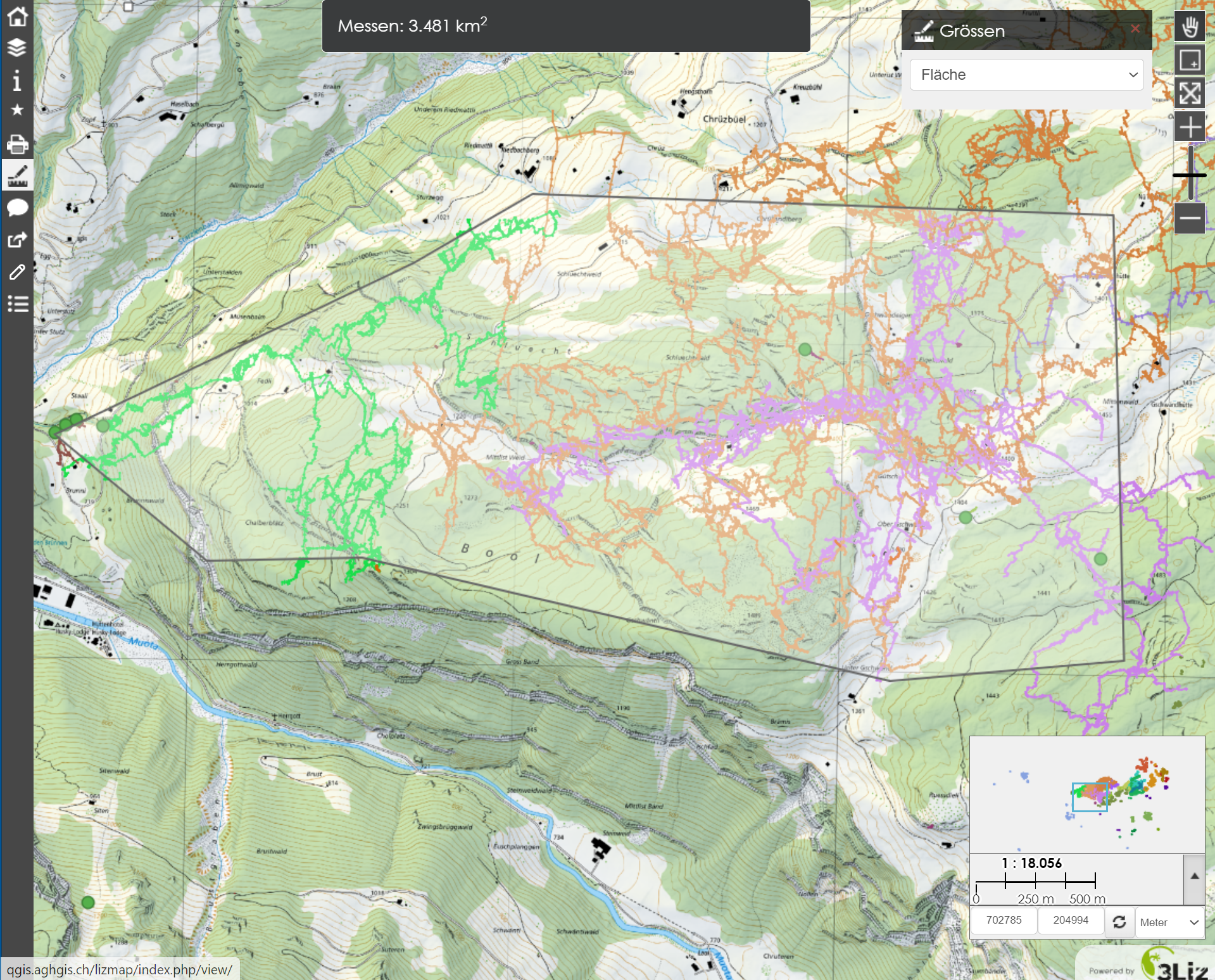Toggle the tooltip speech bubble tool
This screenshot has width=1215, height=980.
click(x=17, y=208)
